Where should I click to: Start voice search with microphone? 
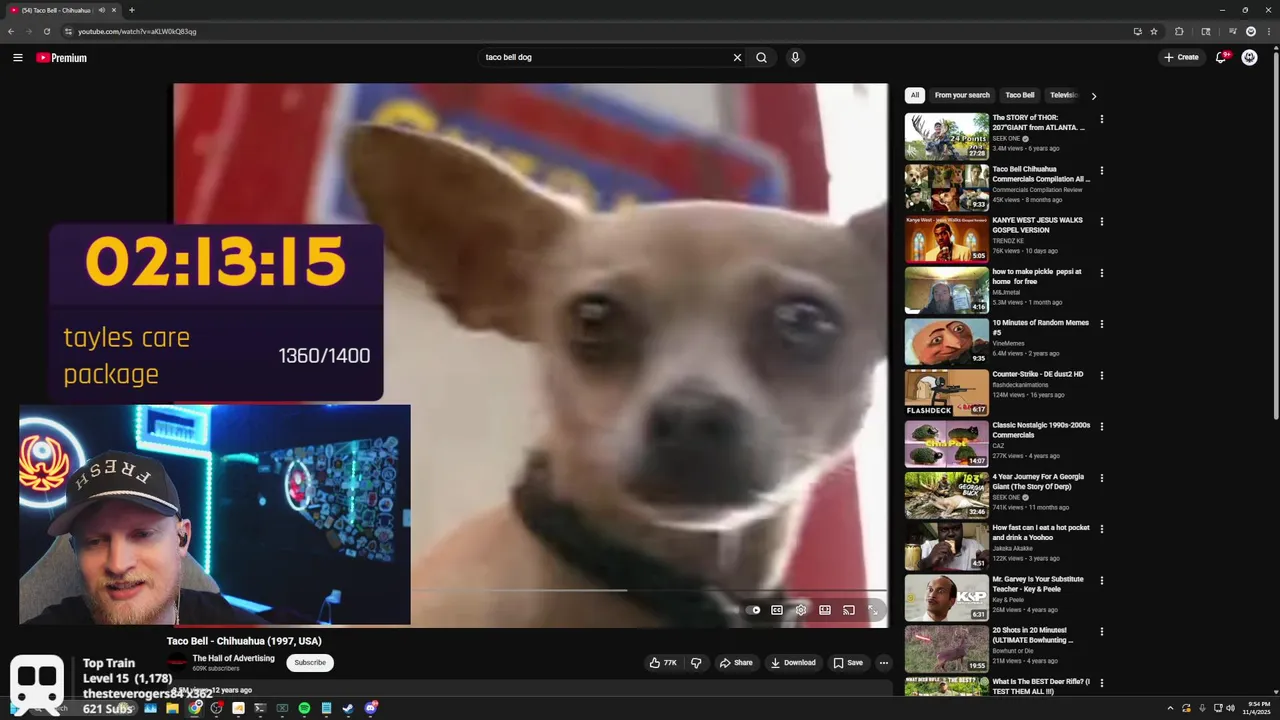[795, 58]
